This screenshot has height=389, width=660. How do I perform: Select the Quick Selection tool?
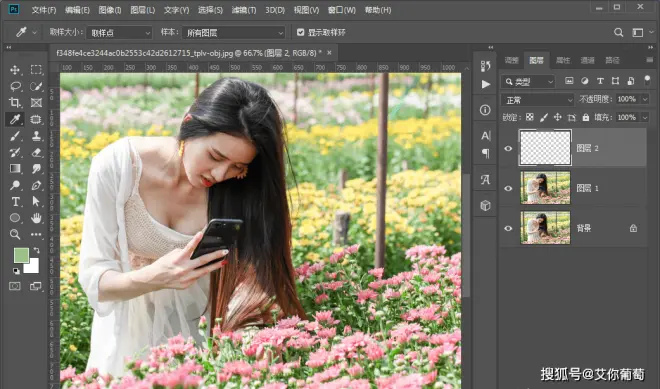pyautogui.click(x=36, y=86)
